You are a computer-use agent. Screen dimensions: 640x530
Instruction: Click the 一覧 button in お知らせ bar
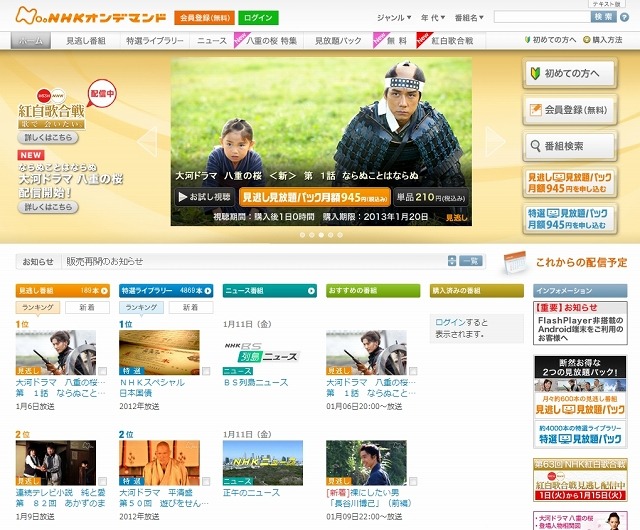pos(471,261)
